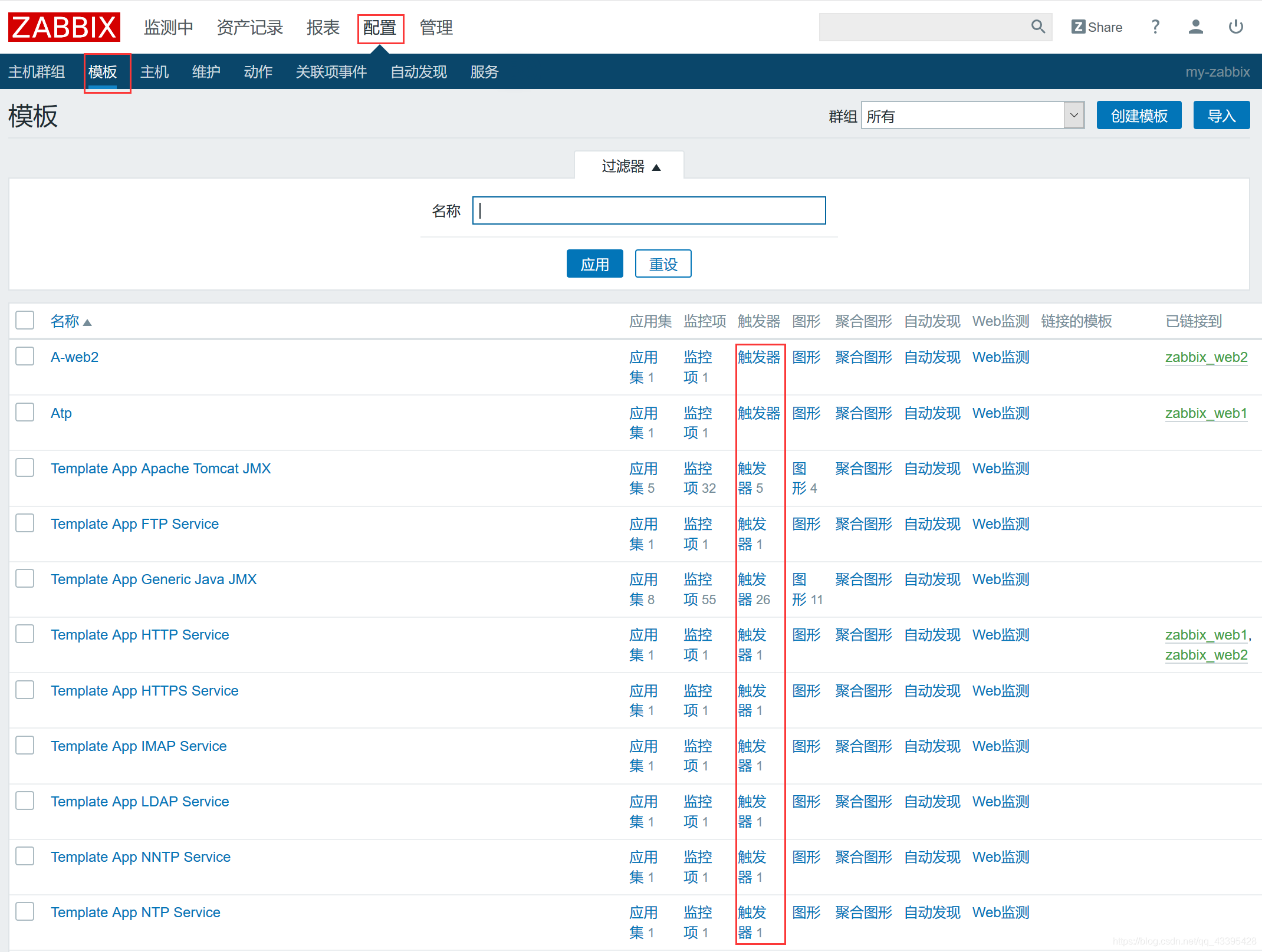Image resolution: width=1262 pixels, height=952 pixels.
Task: Check the A-web2 template checkbox
Action: [x=25, y=356]
